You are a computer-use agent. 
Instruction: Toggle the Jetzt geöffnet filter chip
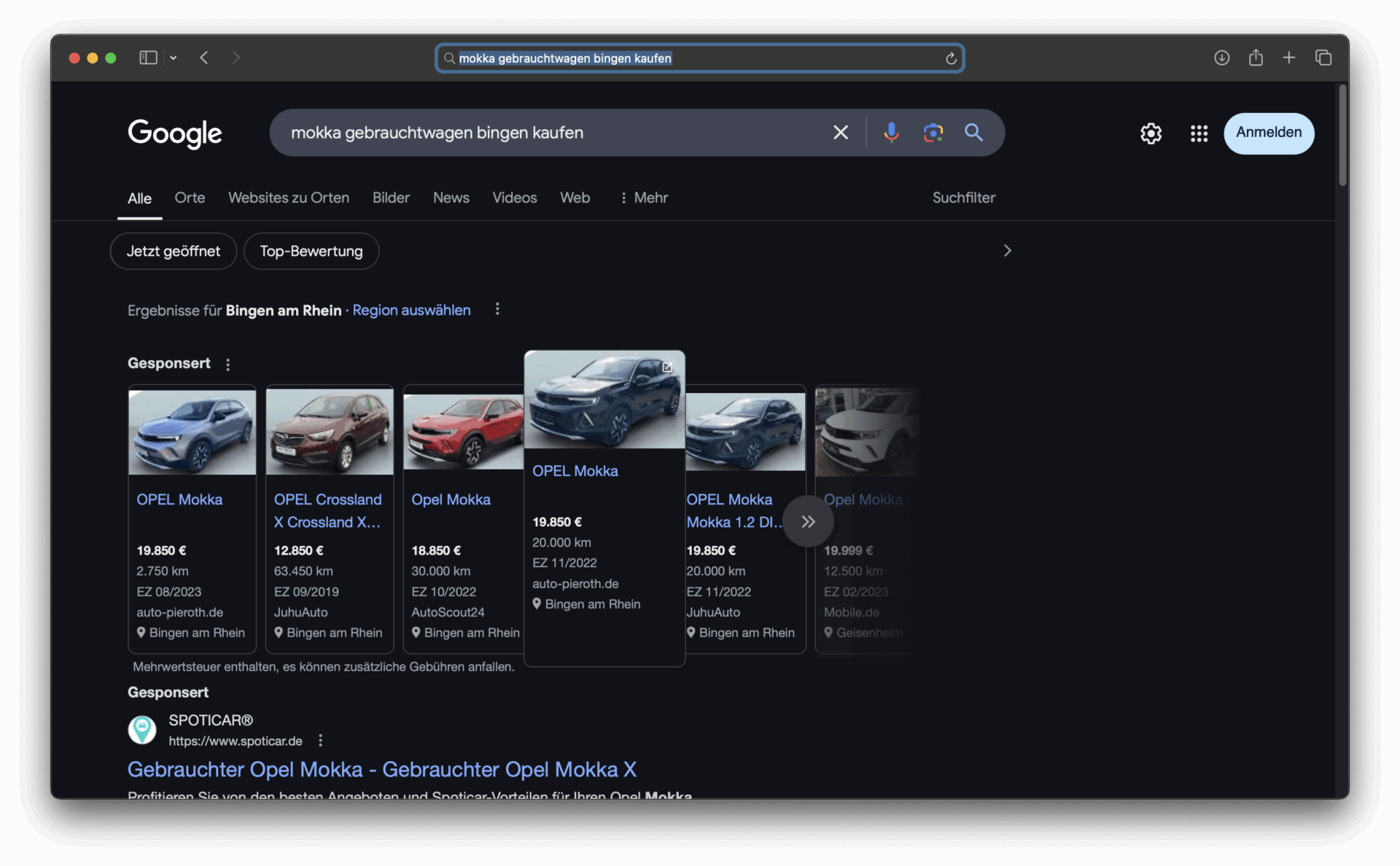tap(173, 251)
